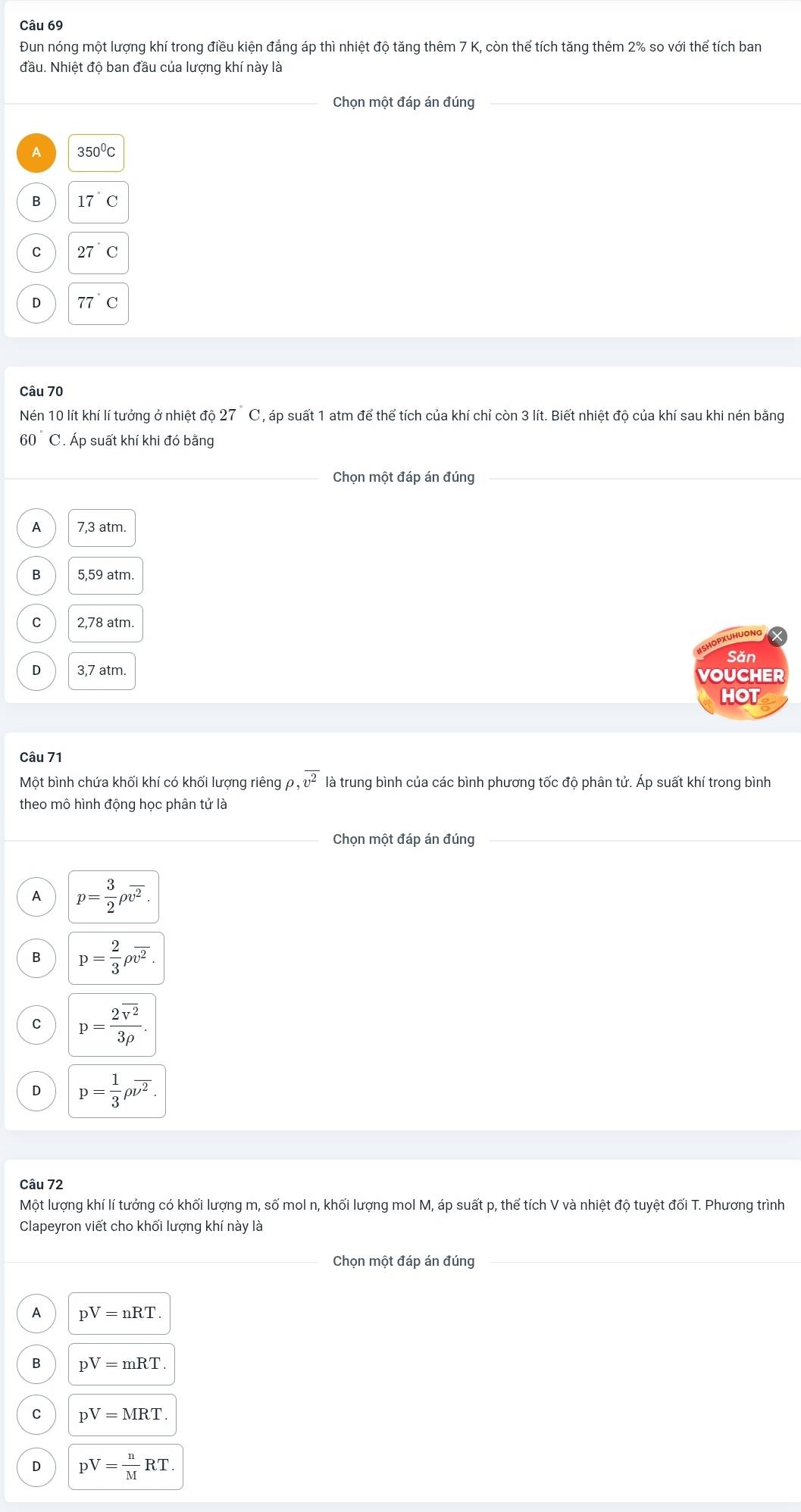801x1512 pixels.
Task: Choose answer A 7,3 atm in Câu 70
Action: click(x=36, y=527)
